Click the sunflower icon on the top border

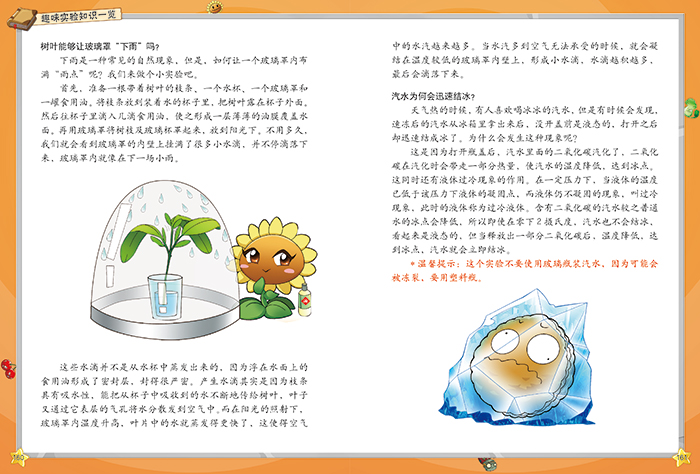point(215,7)
